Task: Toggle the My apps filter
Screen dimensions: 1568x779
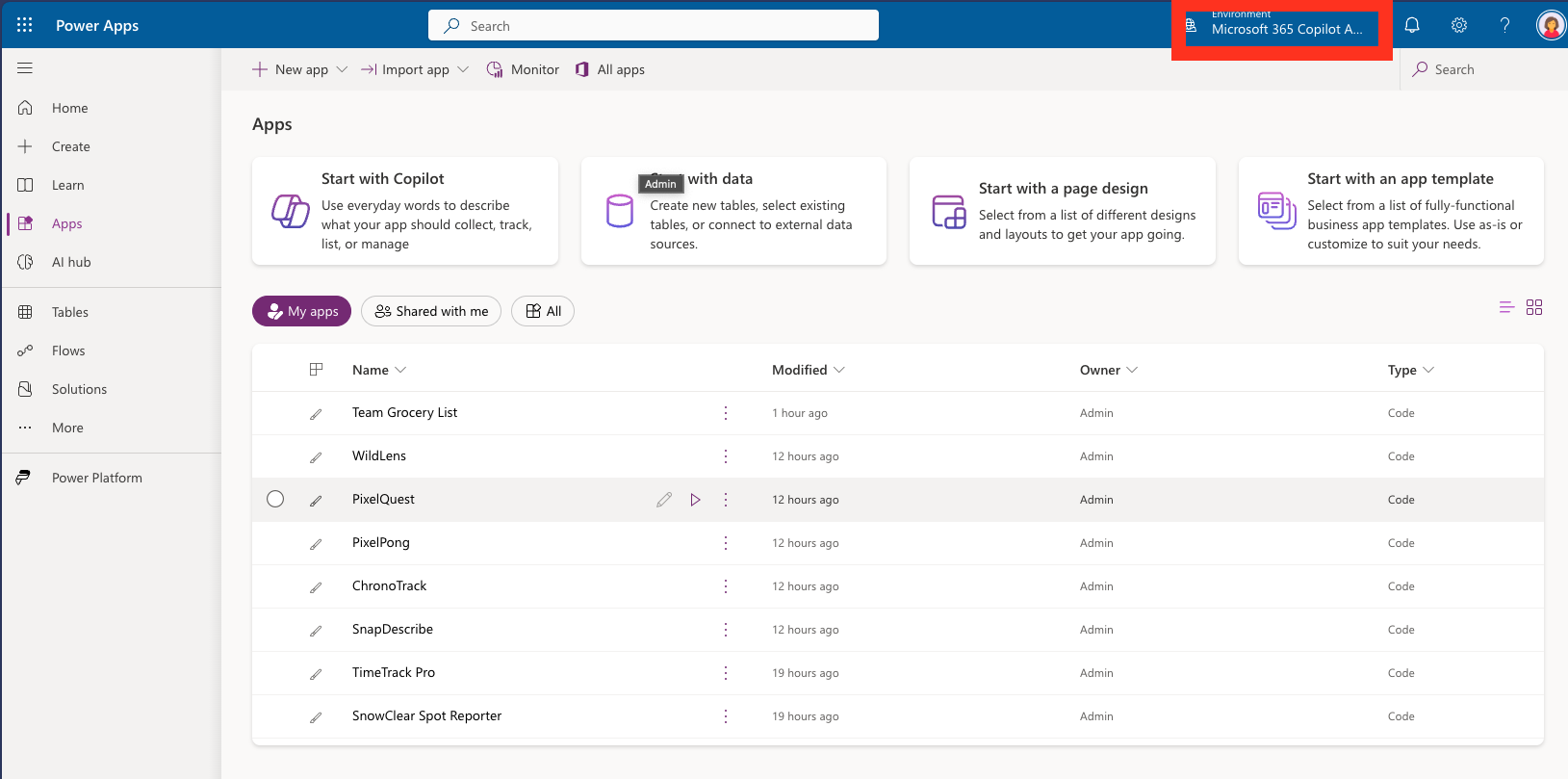Action: tap(302, 311)
